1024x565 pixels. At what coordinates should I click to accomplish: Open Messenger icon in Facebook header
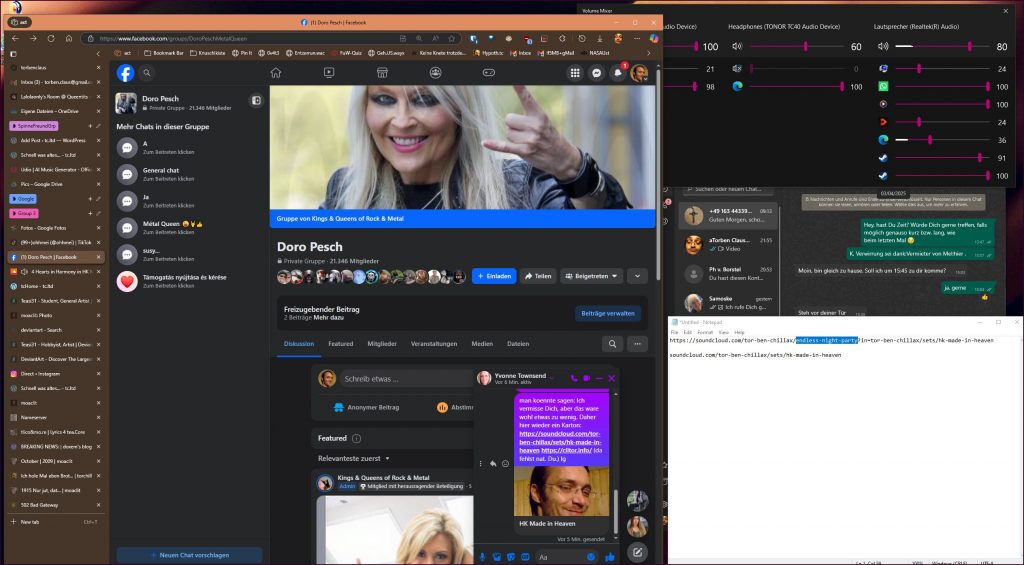596,73
